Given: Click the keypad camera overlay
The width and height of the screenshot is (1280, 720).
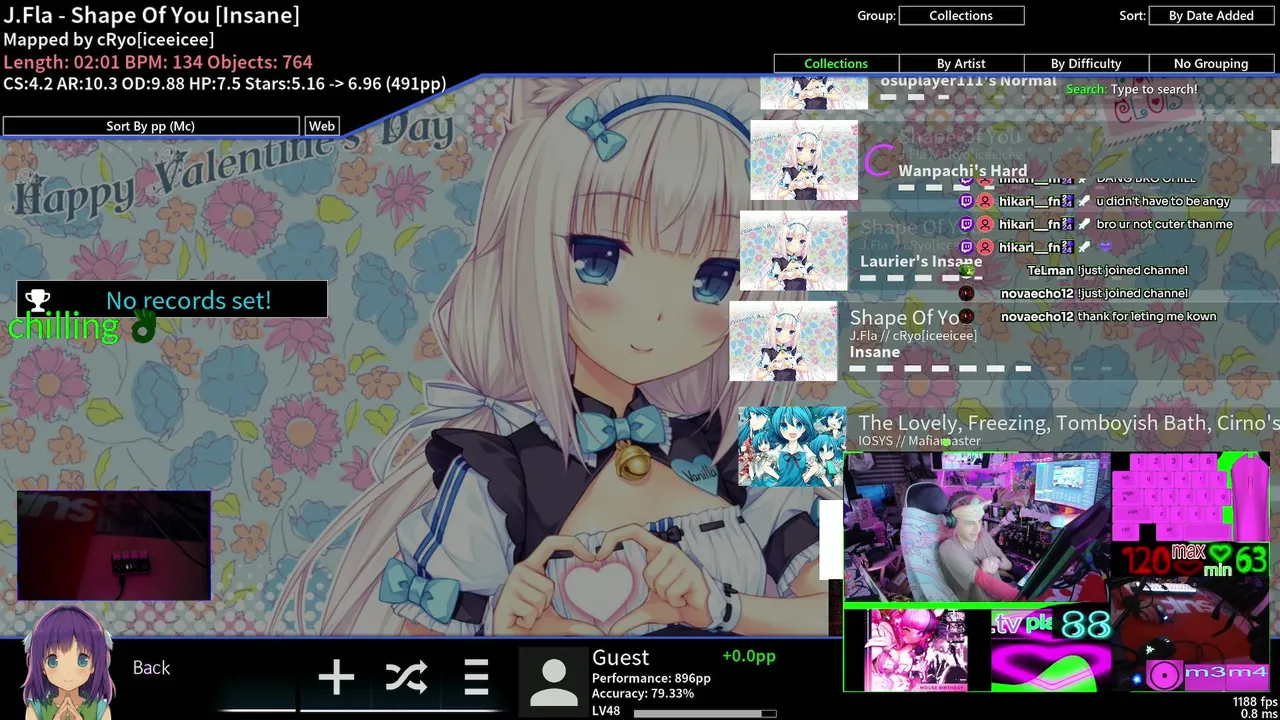Looking at the screenshot, I should [114, 545].
